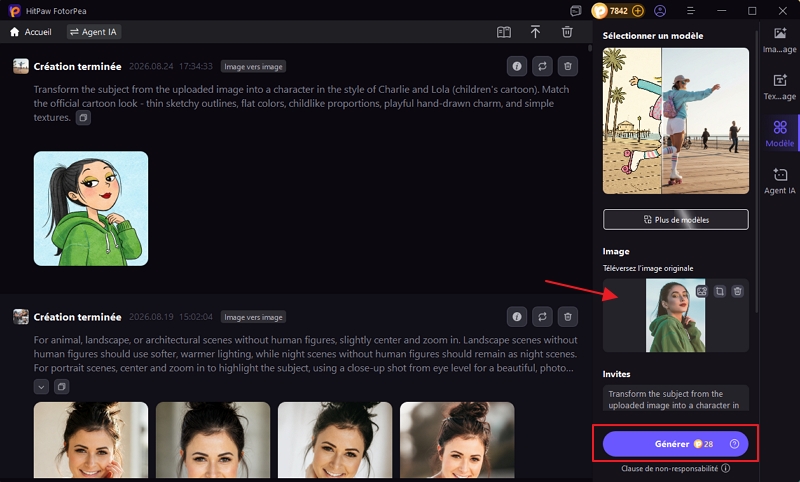This screenshot has width=800, height=482.
Task: Open the Text to image sidebar tab
Action: point(780,87)
